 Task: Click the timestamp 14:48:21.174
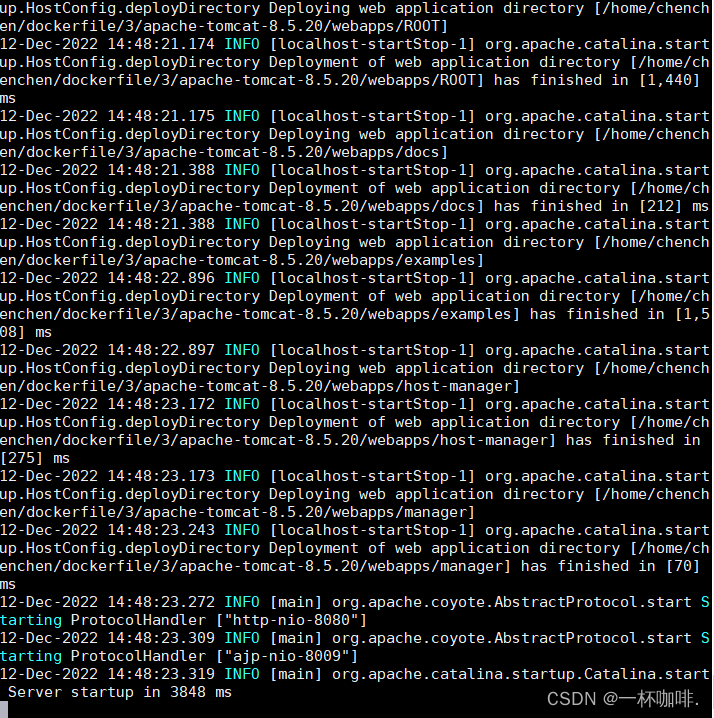click(x=161, y=44)
